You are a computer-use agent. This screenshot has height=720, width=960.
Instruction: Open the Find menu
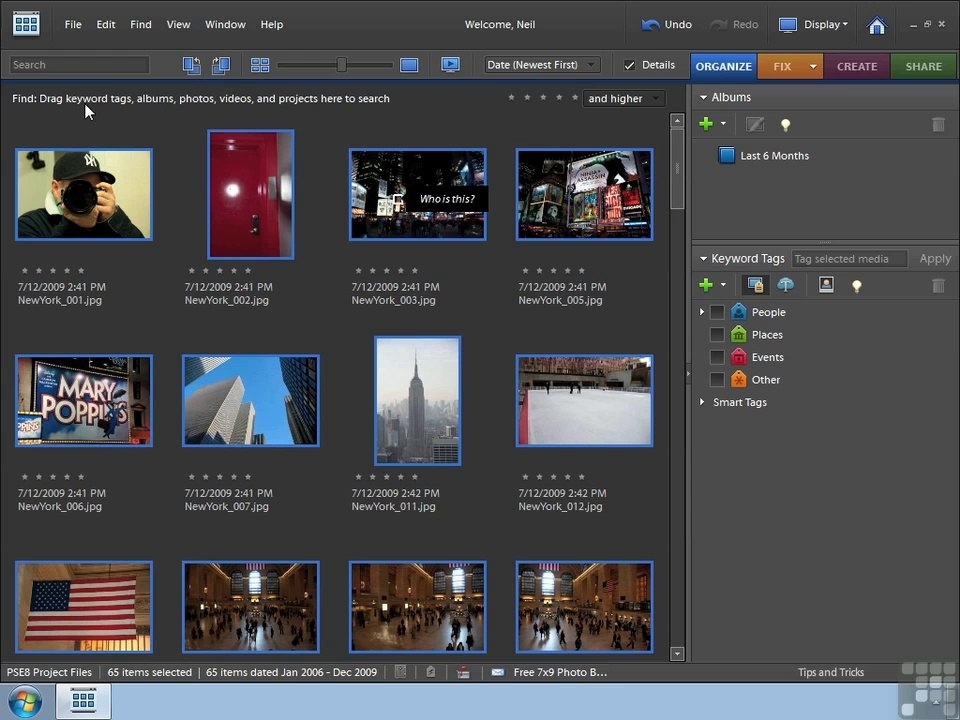141,24
